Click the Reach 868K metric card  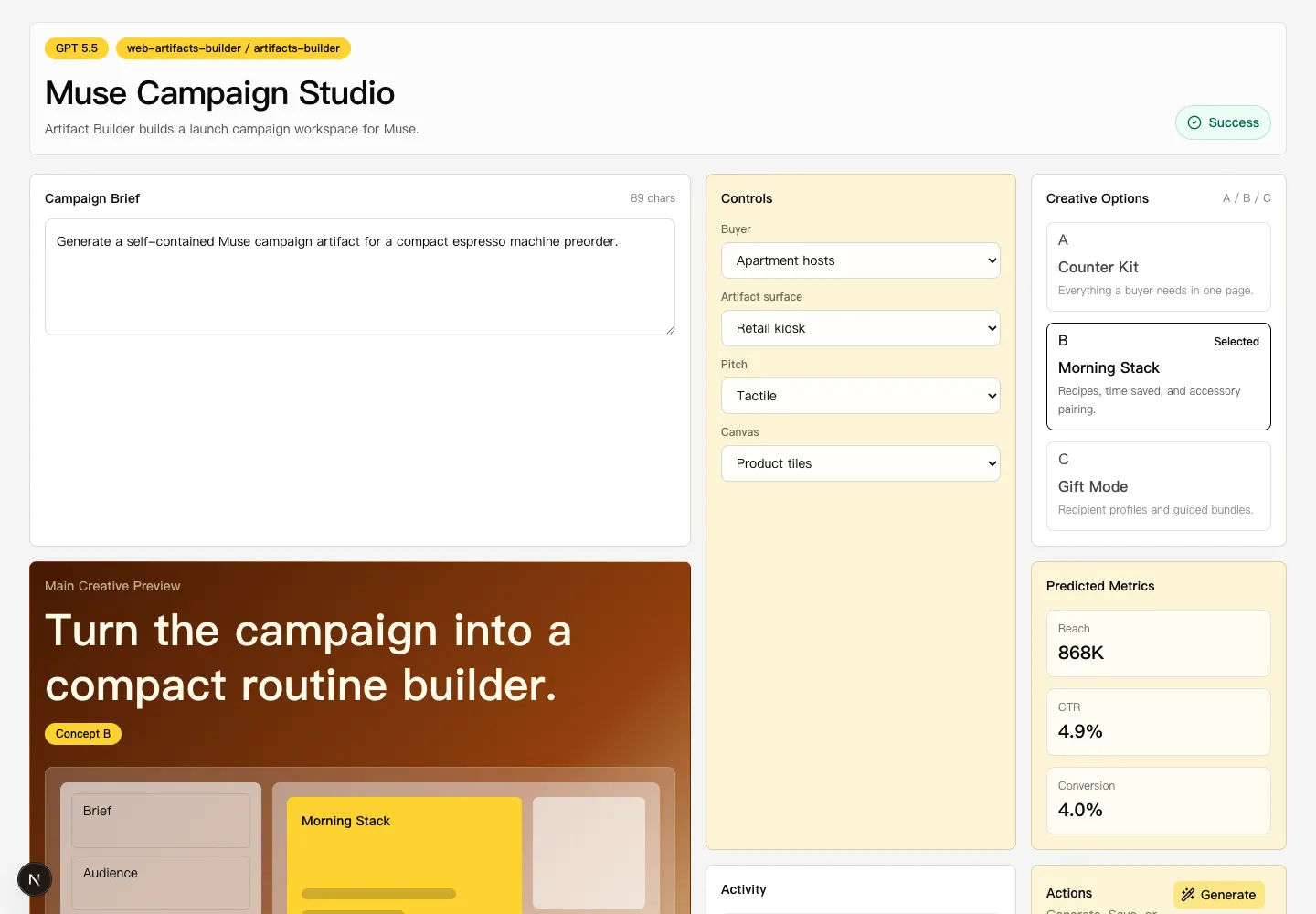1159,643
